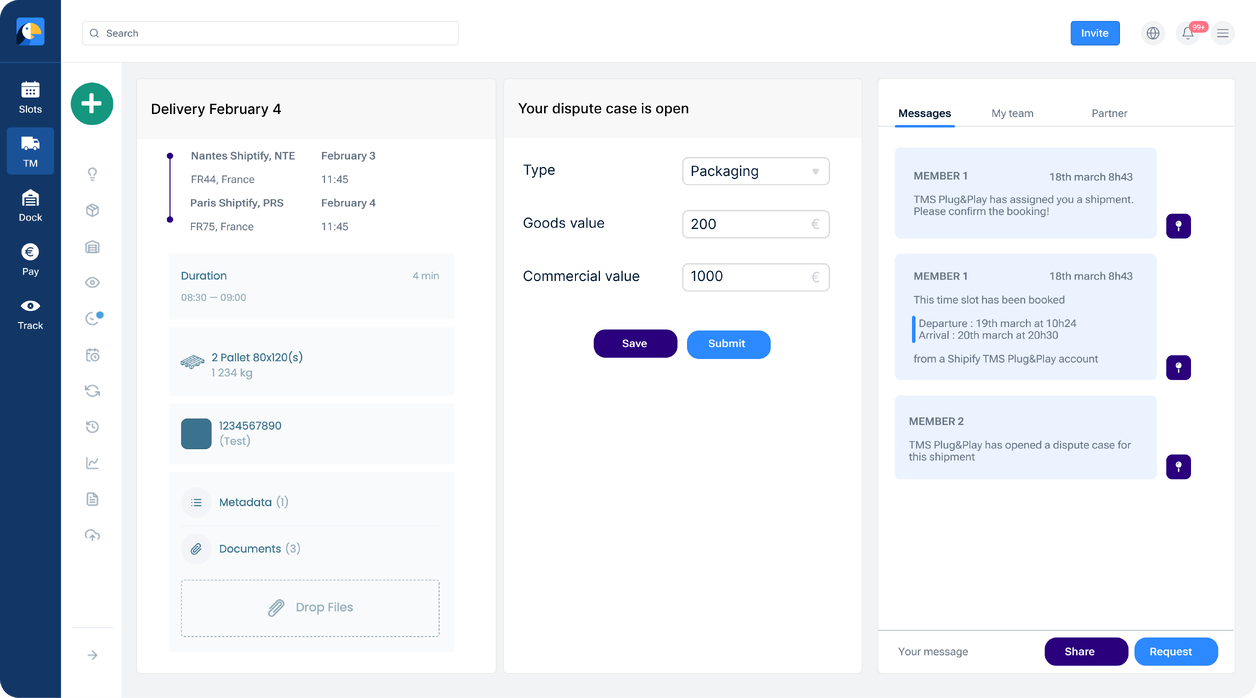
Task: Click the teal color square beside 1234567890
Action: [x=196, y=434]
